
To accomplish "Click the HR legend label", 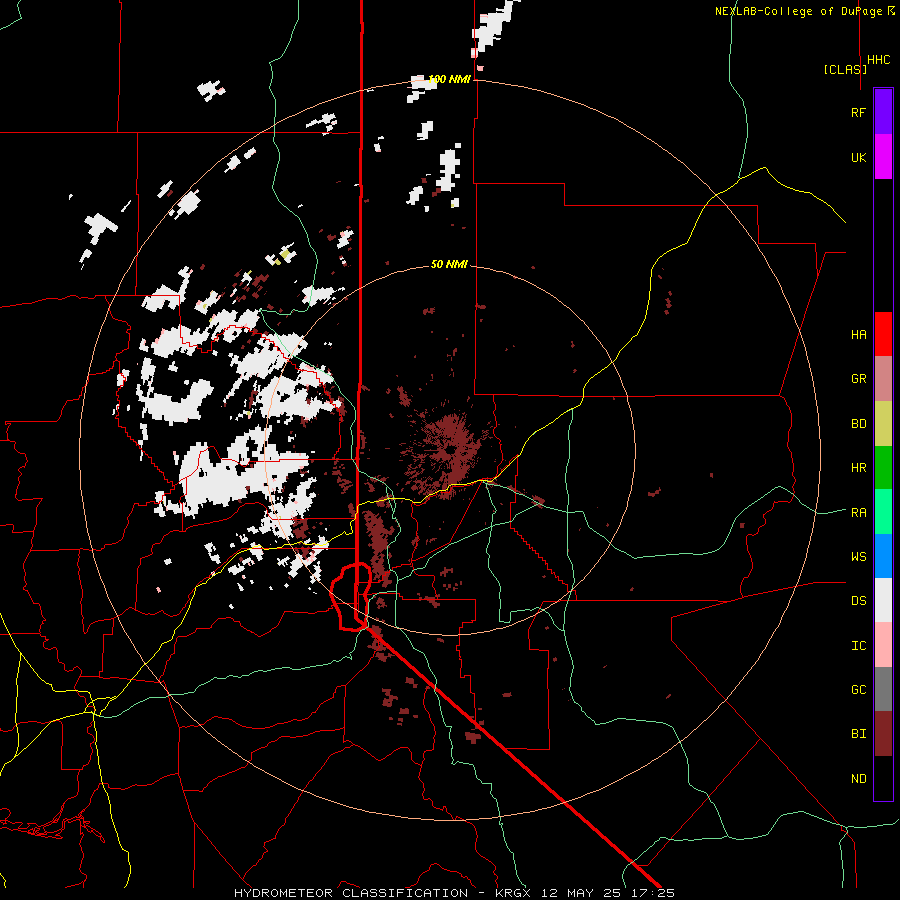I will 858,468.
